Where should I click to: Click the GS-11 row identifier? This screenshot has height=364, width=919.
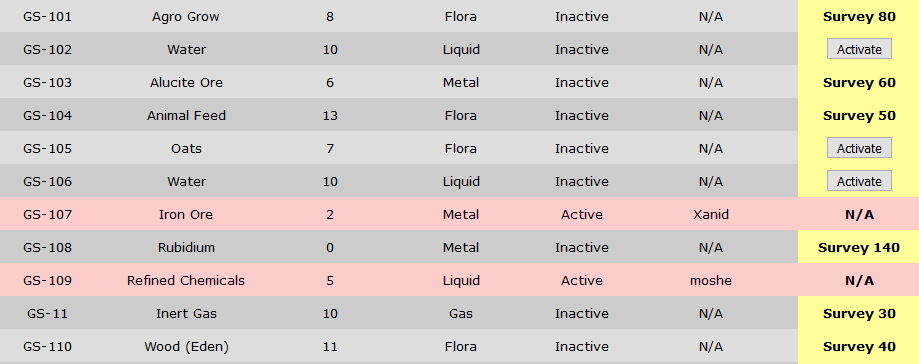click(x=47, y=314)
